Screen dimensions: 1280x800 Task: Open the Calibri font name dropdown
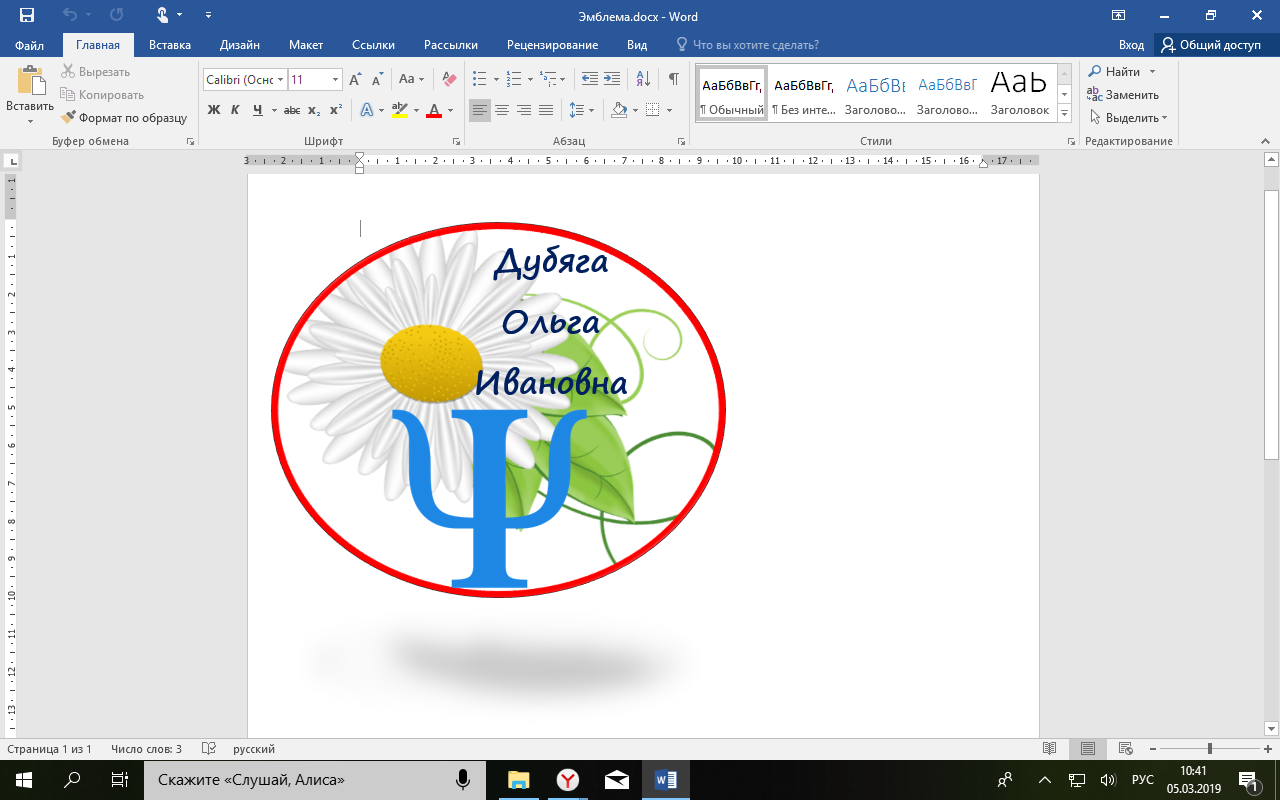245,79
